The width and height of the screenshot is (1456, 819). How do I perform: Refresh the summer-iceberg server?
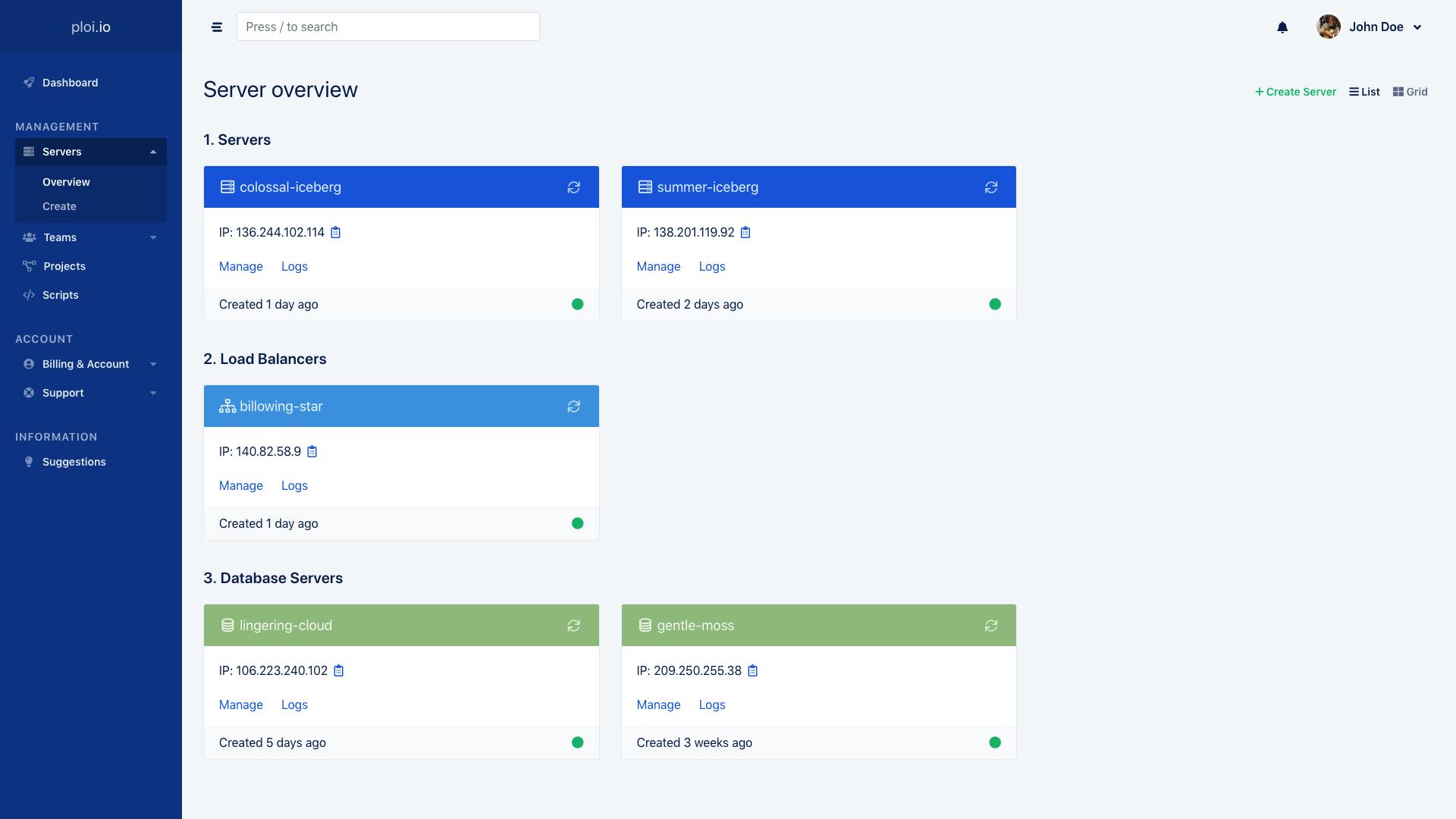[x=991, y=187]
